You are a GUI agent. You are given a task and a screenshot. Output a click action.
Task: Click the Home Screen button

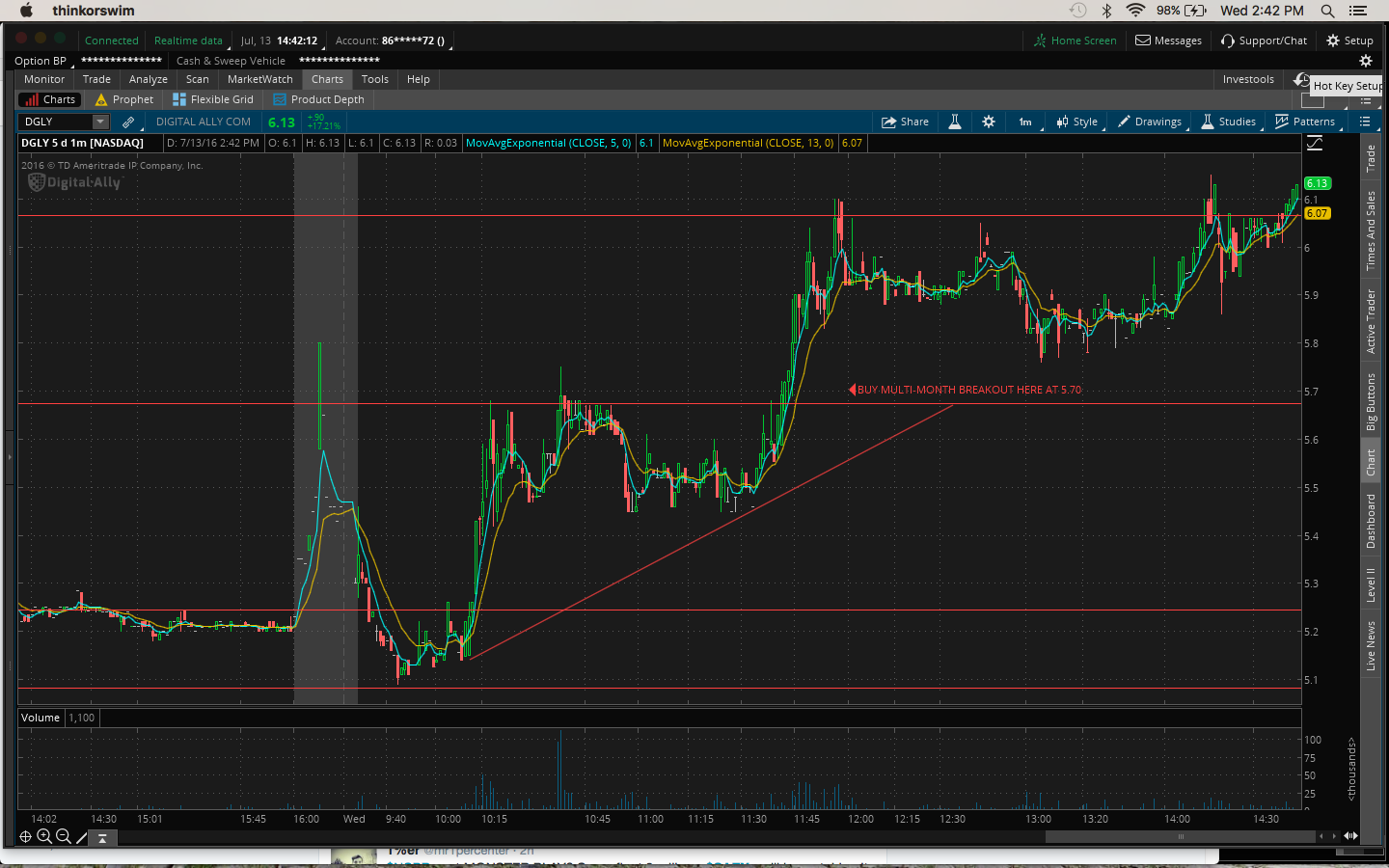pyautogui.click(x=1075, y=41)
